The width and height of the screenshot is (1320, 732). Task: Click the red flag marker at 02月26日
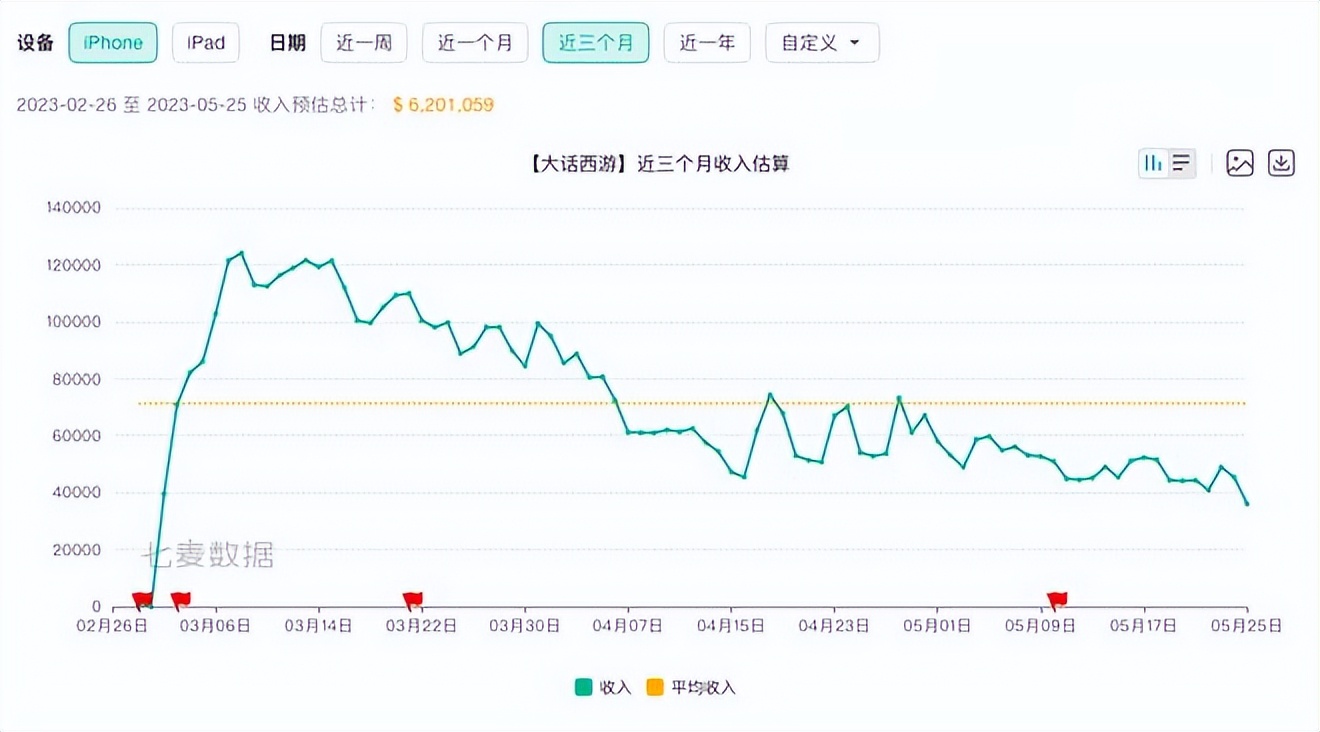[143, 598]
